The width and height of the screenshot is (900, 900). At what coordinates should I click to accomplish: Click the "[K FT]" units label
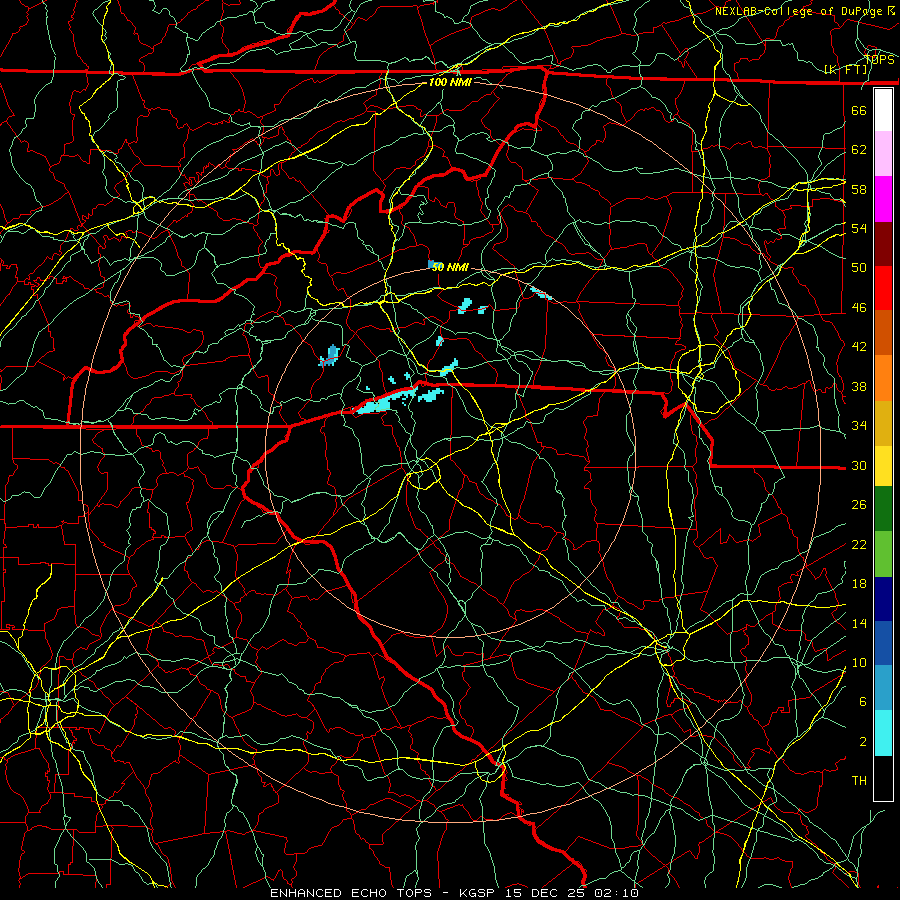pos(846,70)
